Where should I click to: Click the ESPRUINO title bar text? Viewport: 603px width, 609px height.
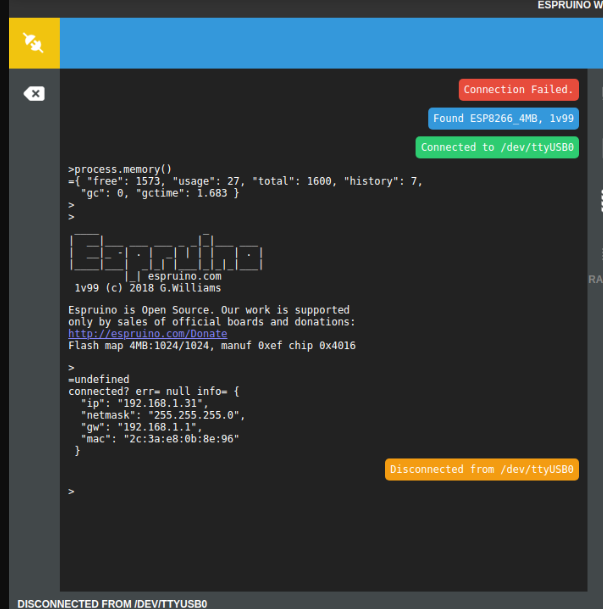pyautogui.click(x=570, y=5)
